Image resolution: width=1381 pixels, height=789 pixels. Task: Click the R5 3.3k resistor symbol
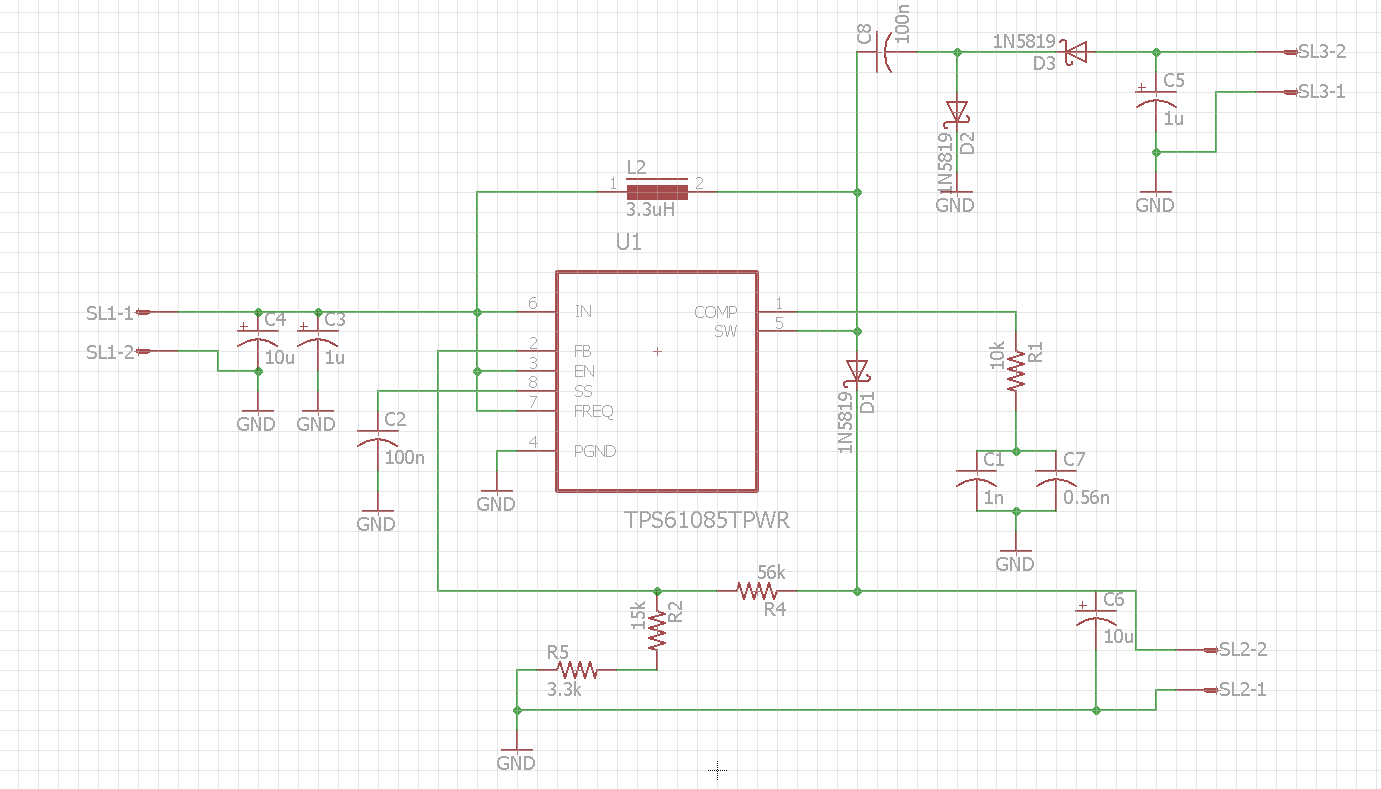tap(577, 670)
